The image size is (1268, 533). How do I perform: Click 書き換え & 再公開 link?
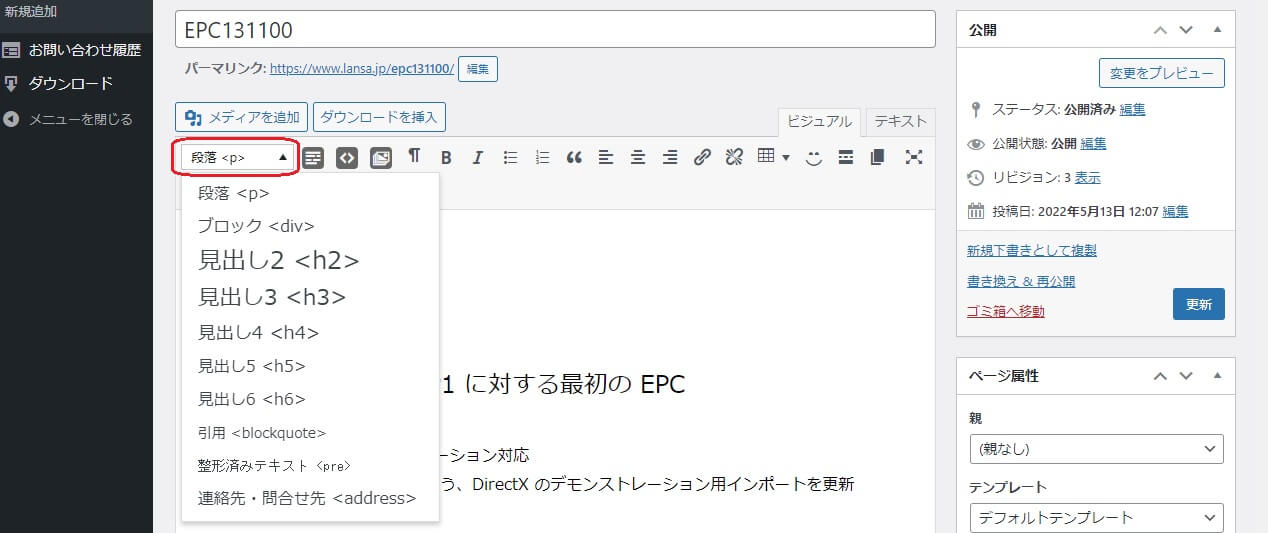(x=1021, y=281)
